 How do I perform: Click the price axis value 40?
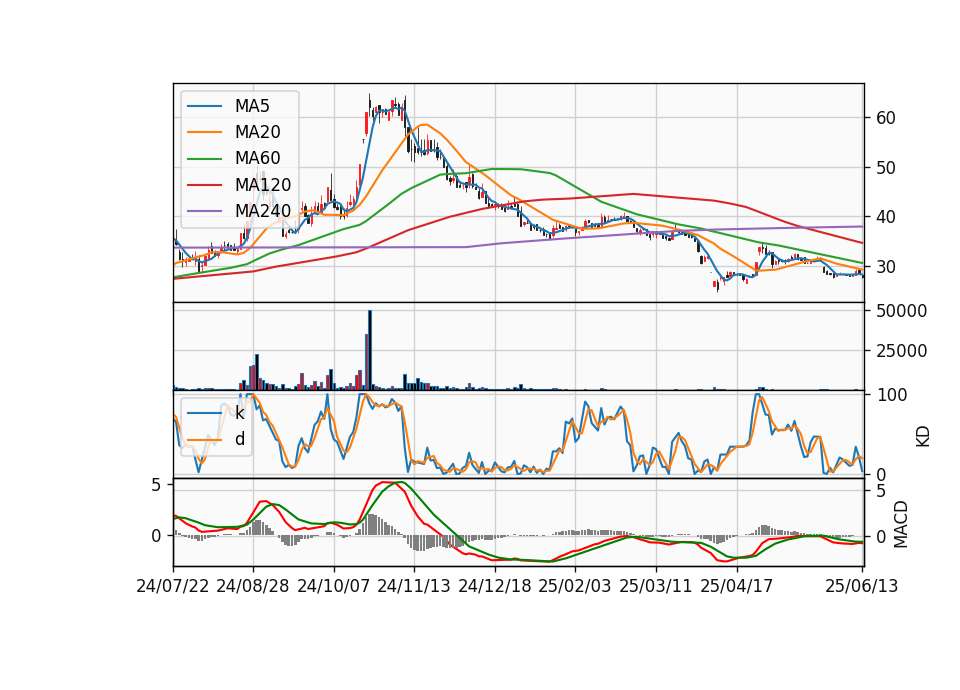point(886,217)
